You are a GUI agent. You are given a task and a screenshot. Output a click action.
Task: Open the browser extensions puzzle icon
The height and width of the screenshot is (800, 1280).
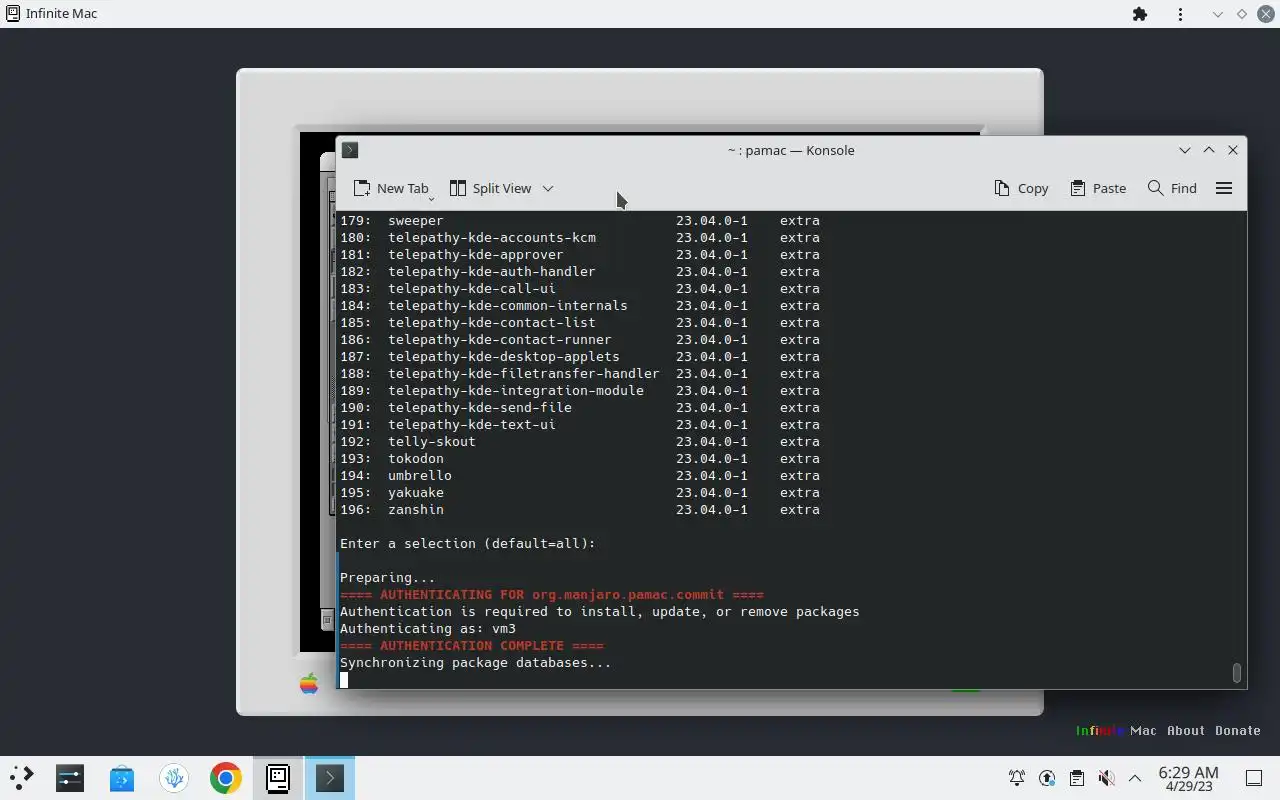coord(1140,14)
